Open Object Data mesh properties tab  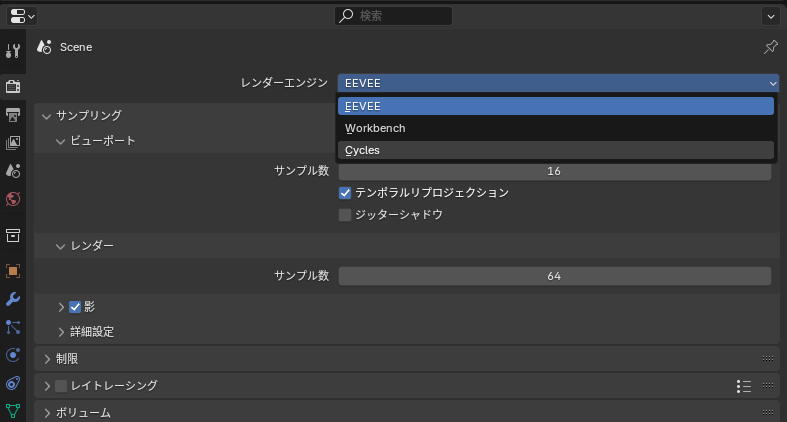click(13, 411)
